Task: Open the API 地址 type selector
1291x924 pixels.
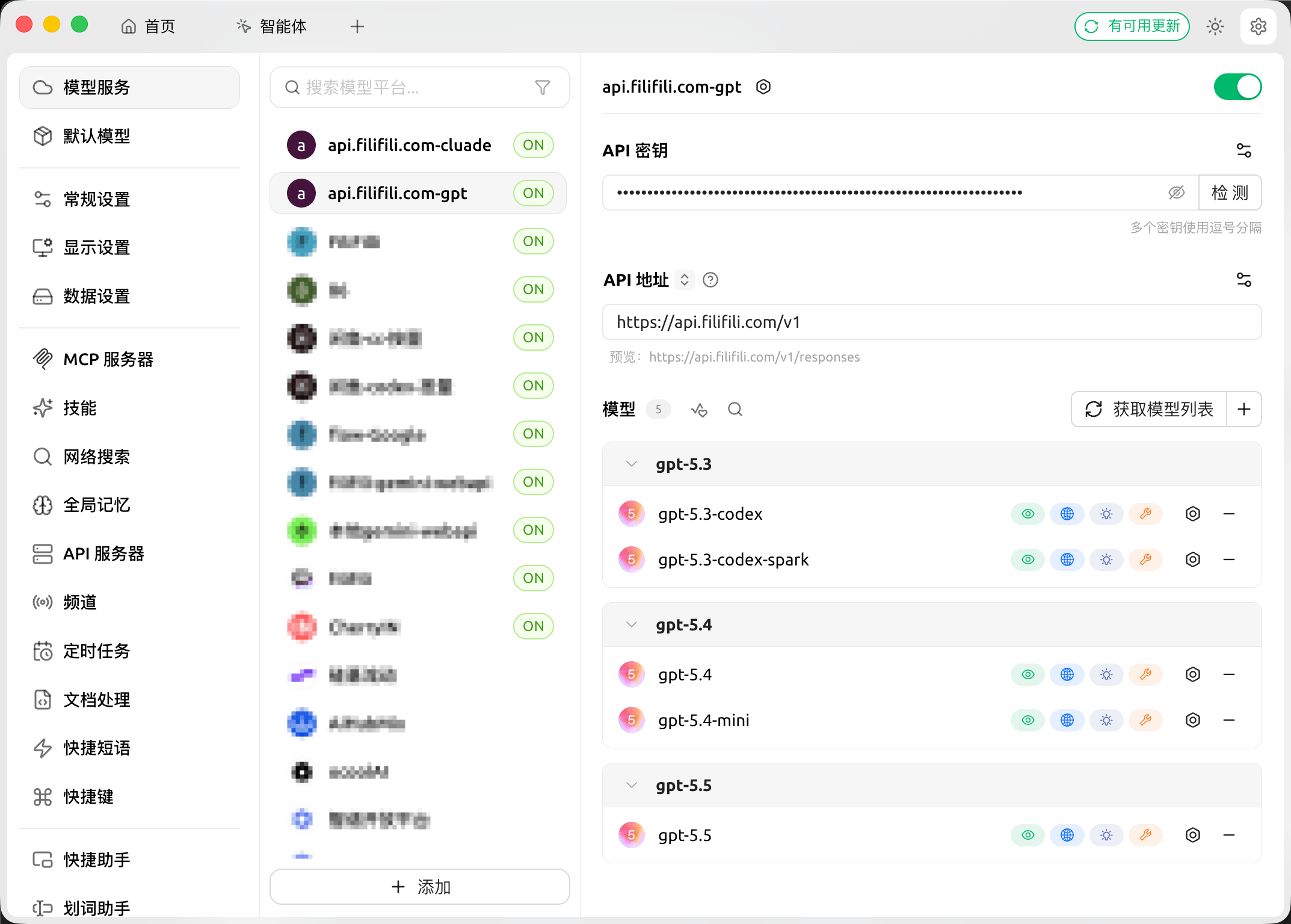Action: tap(684, 280)
